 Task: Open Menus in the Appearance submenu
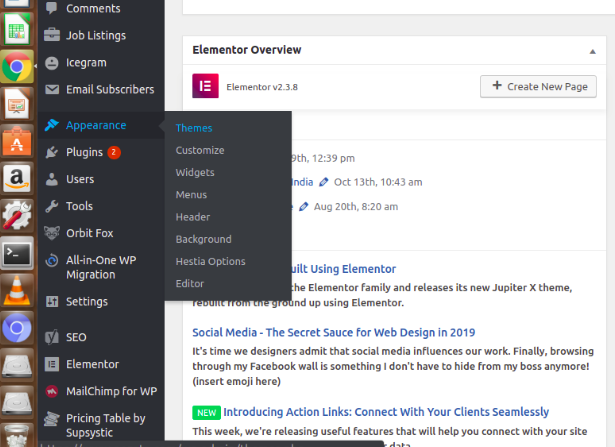pyautogui.click(x=191, y=194)
